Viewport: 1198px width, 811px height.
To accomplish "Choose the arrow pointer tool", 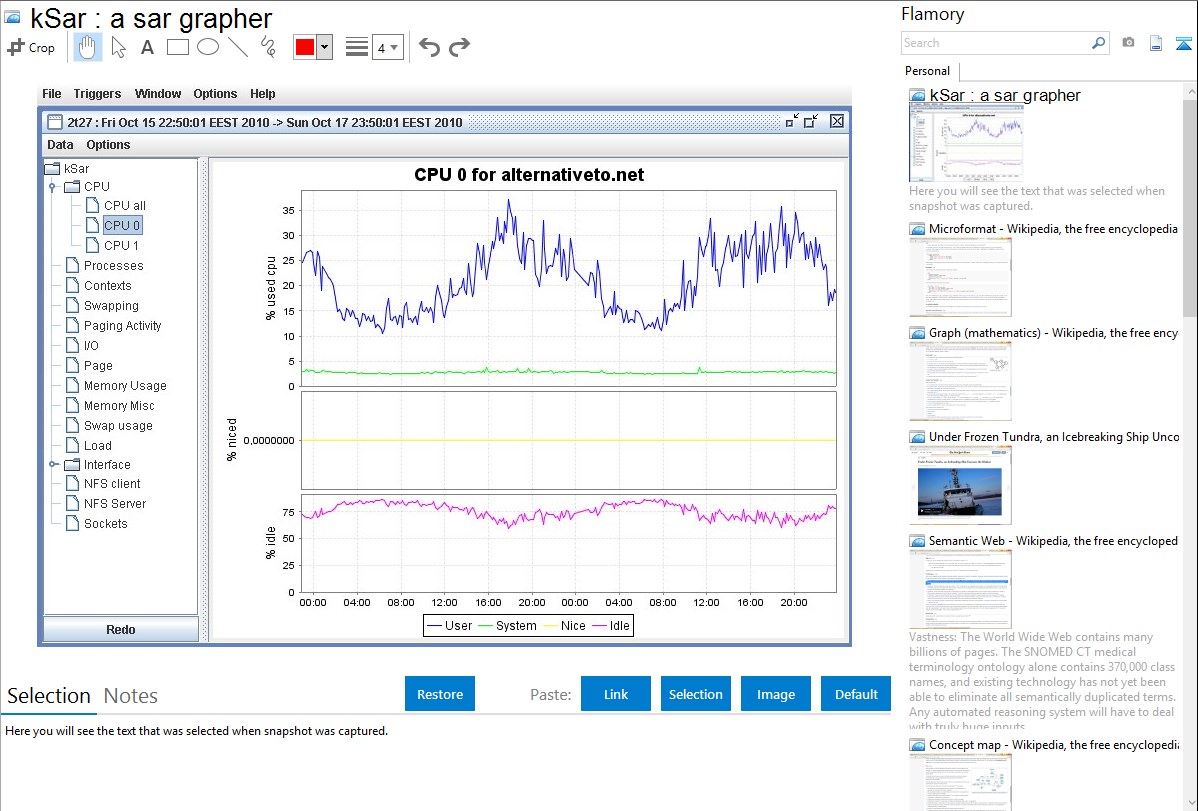I will 118,47.
